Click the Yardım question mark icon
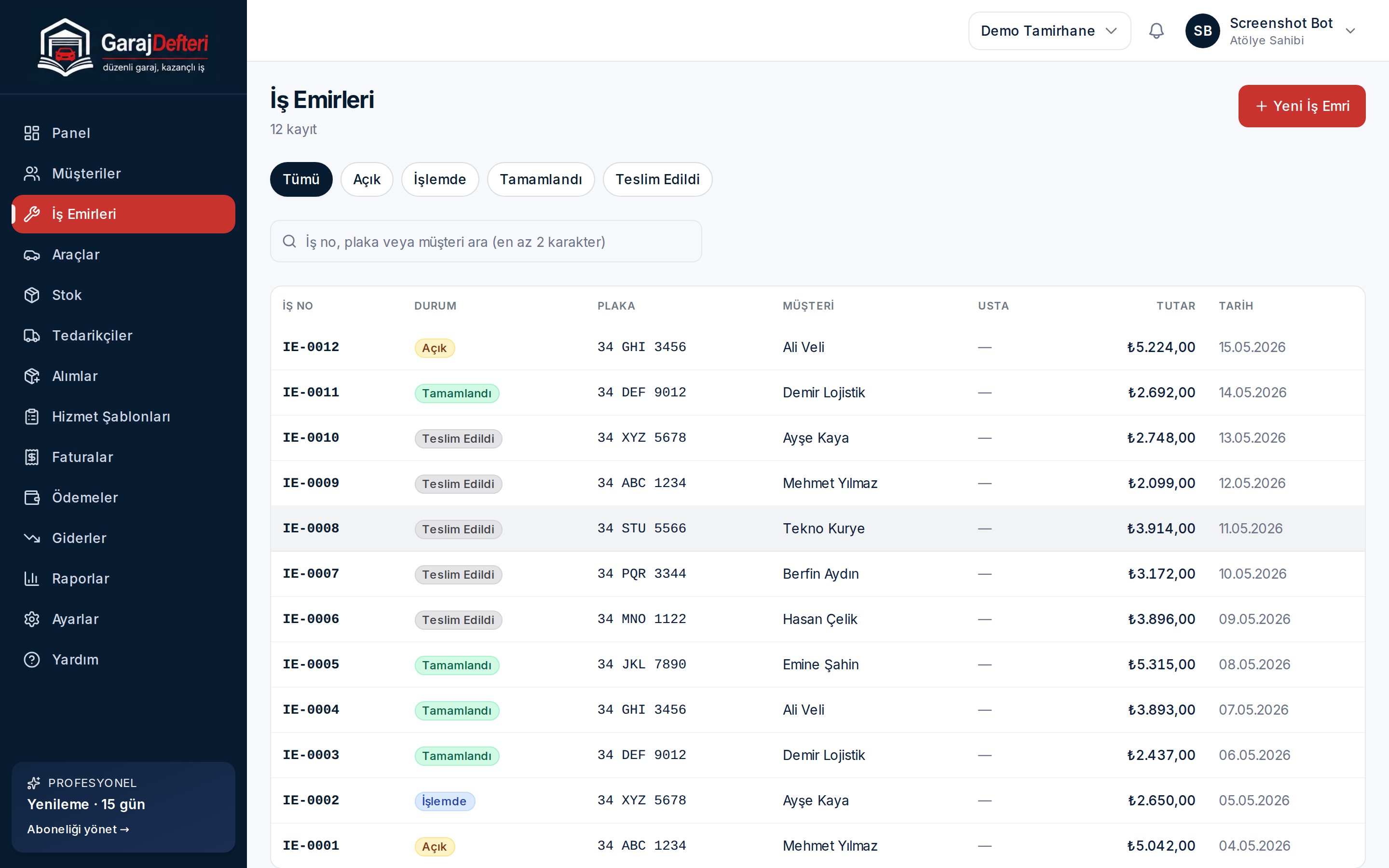 click(31, 660)
